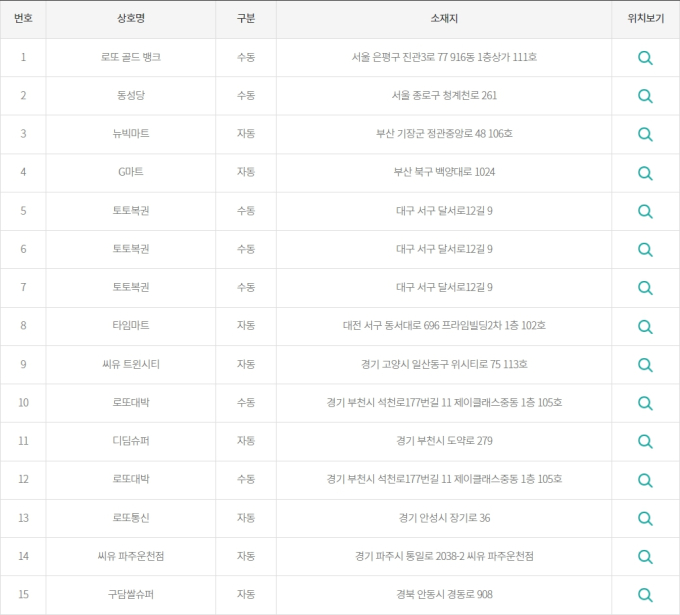Open magnifier icon in row number 12
680x615 pixels.
point(645,480)
